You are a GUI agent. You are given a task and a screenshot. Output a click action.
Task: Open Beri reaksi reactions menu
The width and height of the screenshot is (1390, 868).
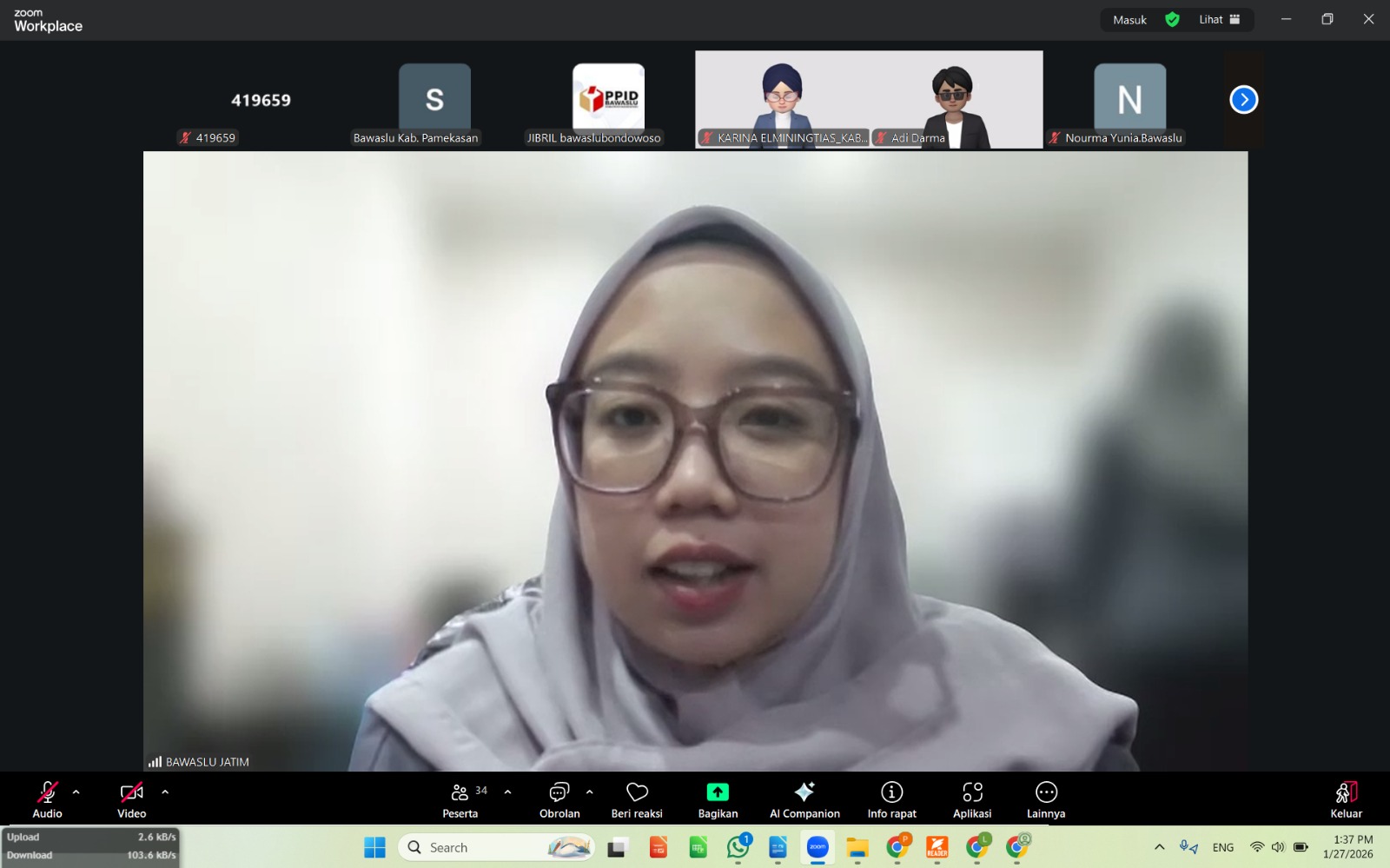637,798
